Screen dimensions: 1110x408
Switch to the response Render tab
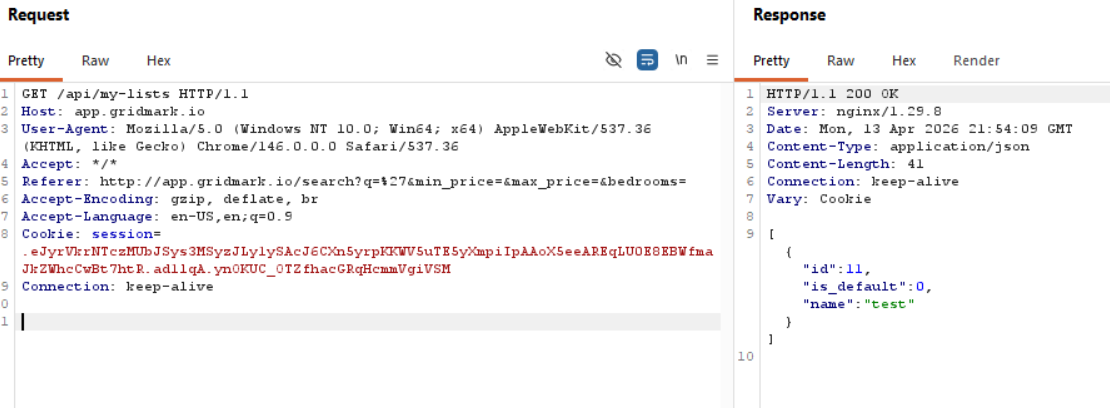[976, 61]
